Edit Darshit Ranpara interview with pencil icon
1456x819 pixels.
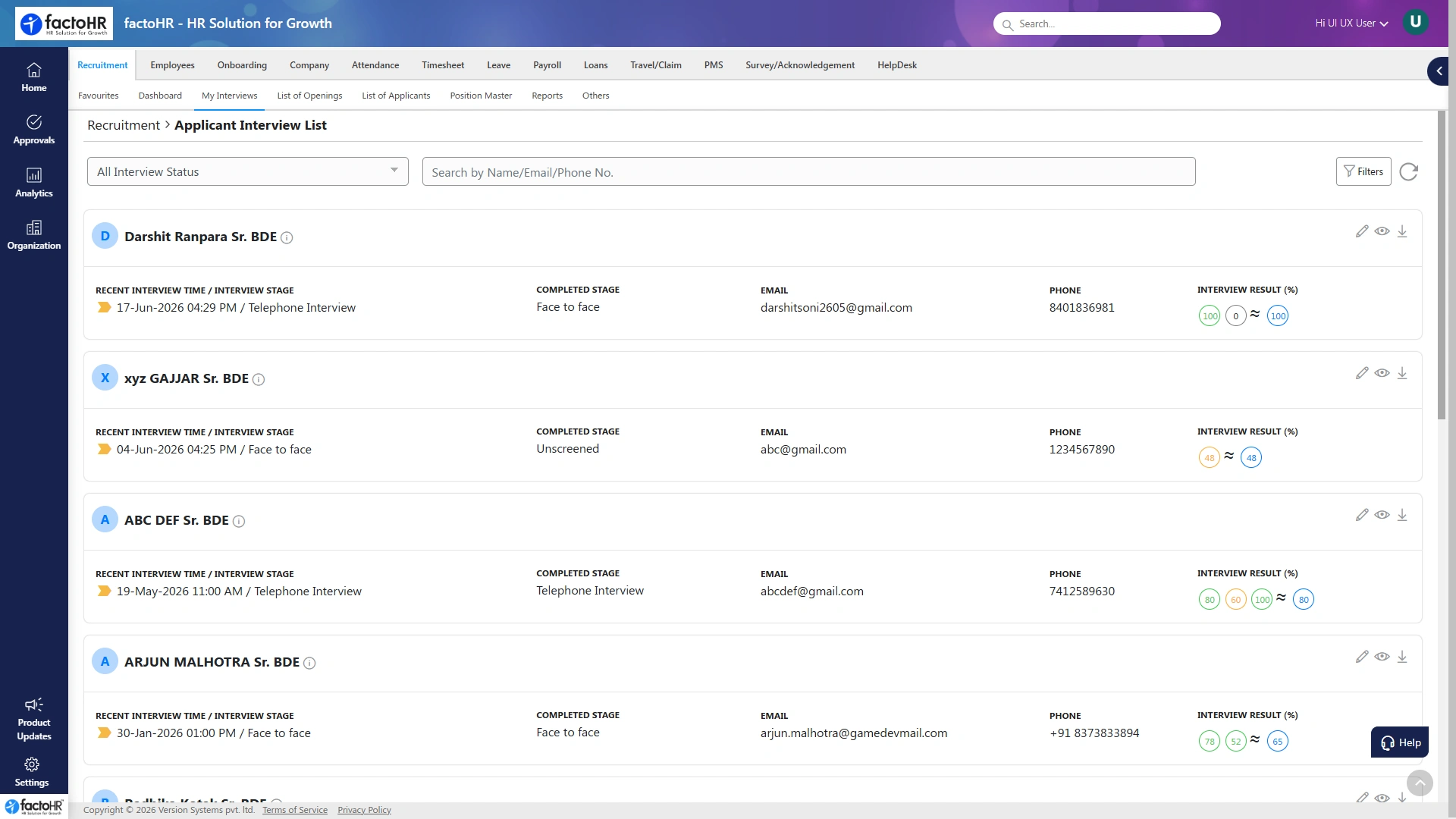point(1362,231)
